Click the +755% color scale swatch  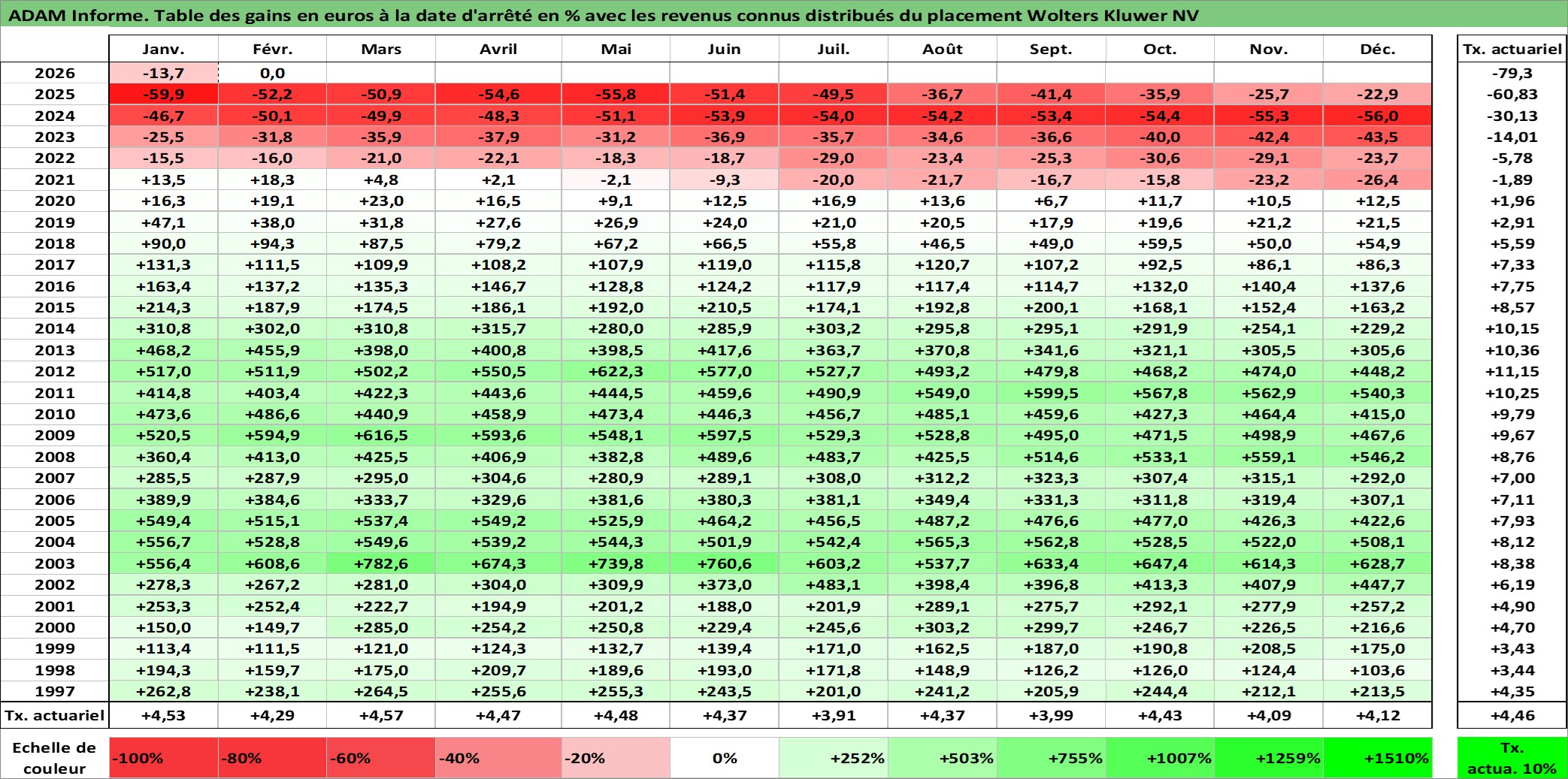(1051, 758)
